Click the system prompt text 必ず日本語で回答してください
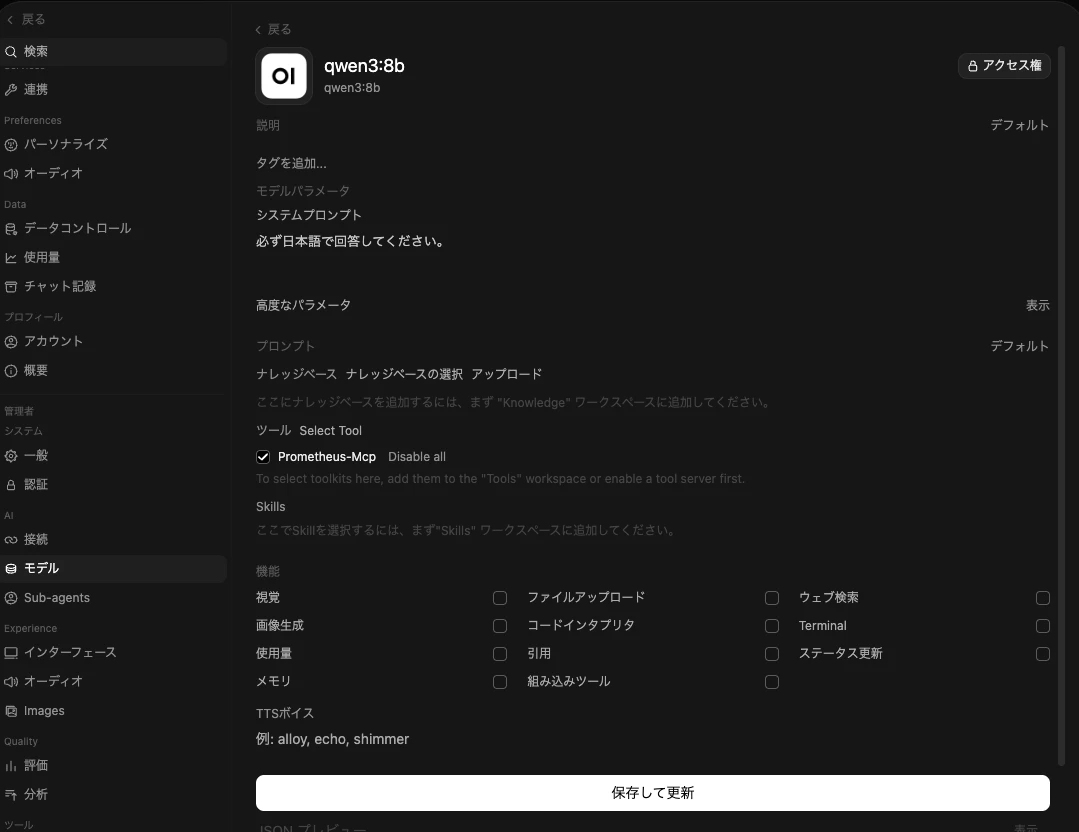 point(350,242)
